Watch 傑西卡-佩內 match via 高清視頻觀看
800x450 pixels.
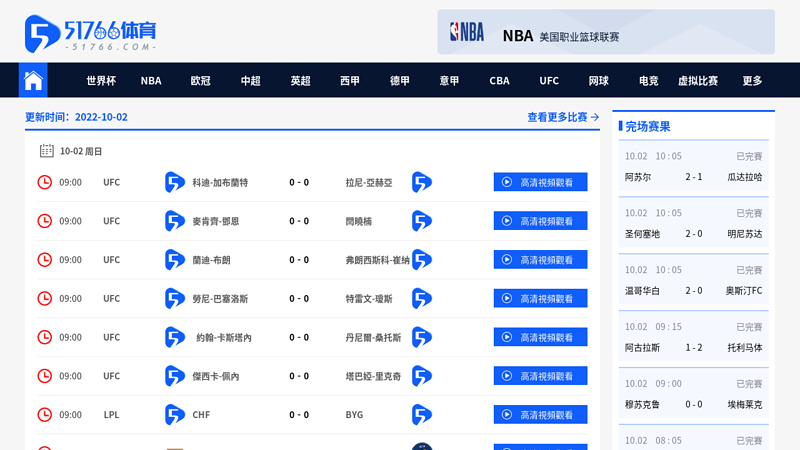[540, 376]
